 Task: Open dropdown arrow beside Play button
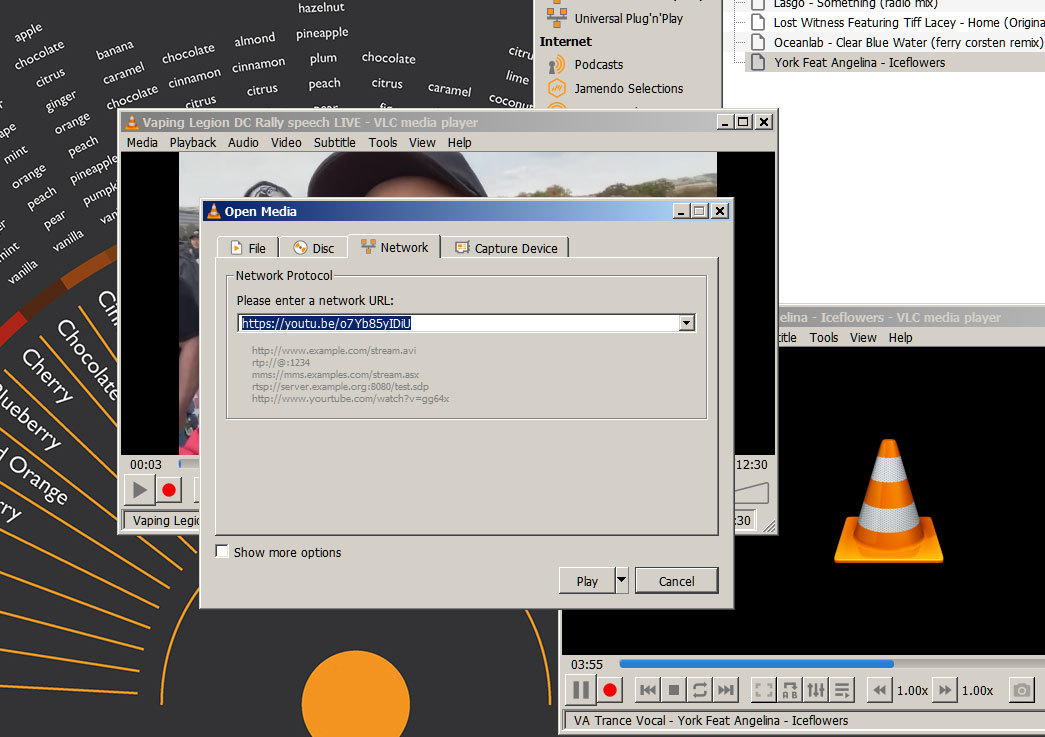621,580
